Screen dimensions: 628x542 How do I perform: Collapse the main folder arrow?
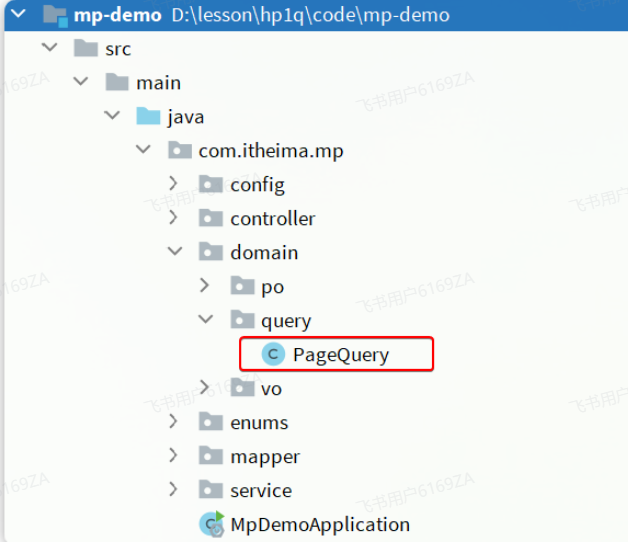[80, 83]
